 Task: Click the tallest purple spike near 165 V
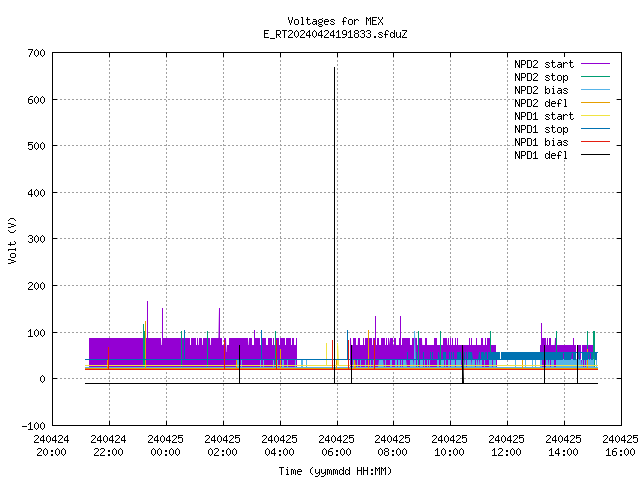[x=147, y=318]
